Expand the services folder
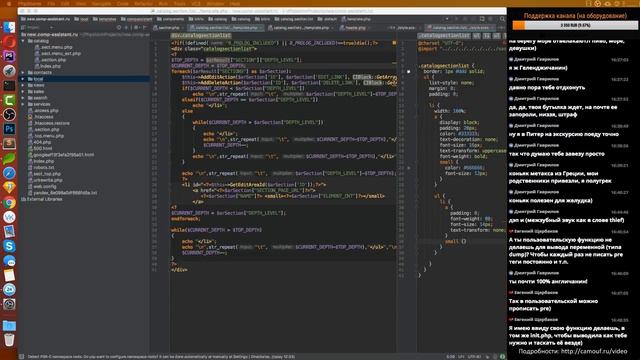This screenshot has height=360, width=640. (x=23, y=104)
